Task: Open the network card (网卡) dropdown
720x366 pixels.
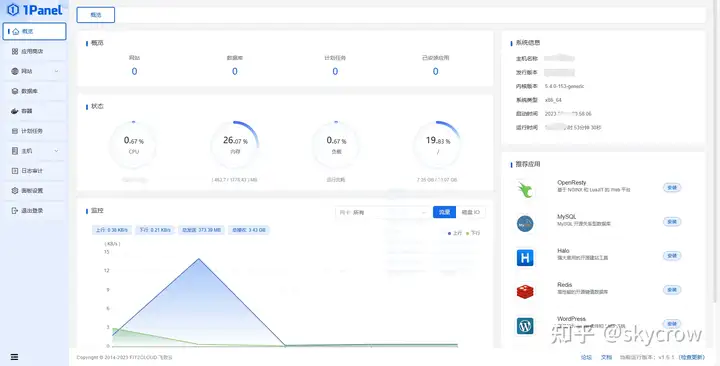Action: point(383,213)
